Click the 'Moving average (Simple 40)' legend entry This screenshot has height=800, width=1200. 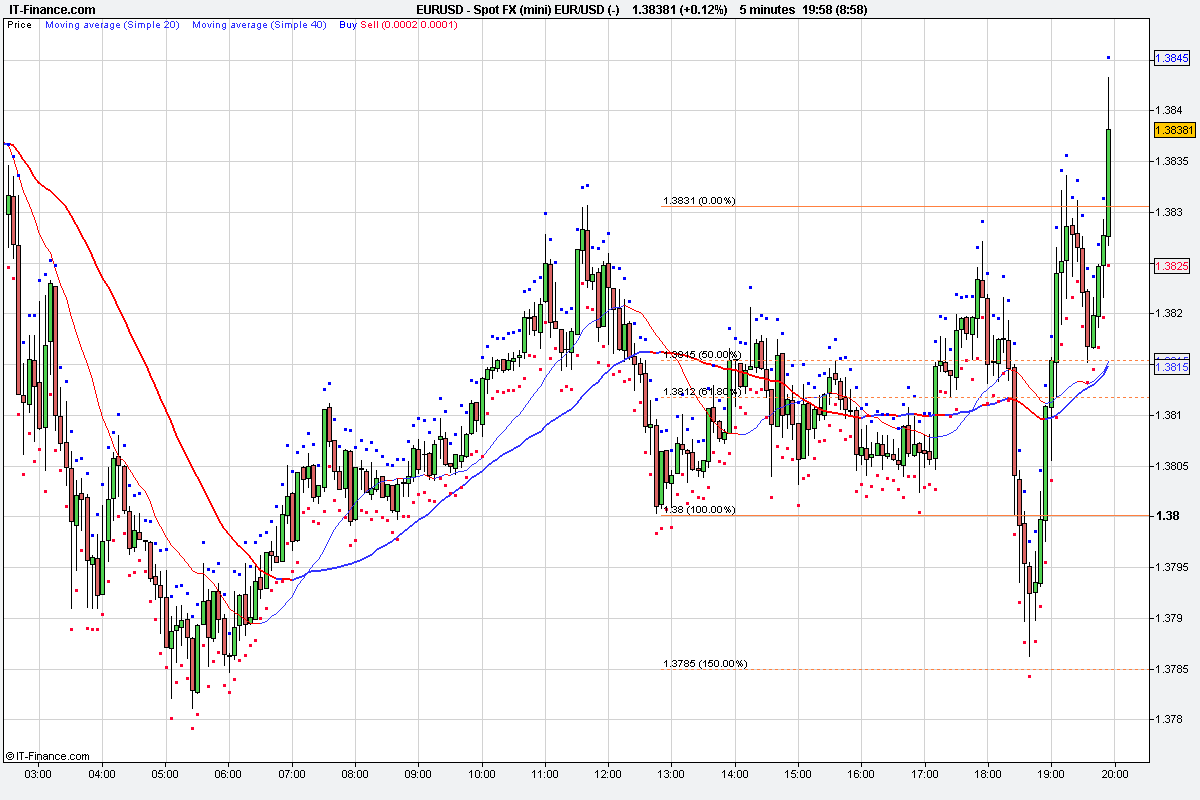(x=259, y=24)
